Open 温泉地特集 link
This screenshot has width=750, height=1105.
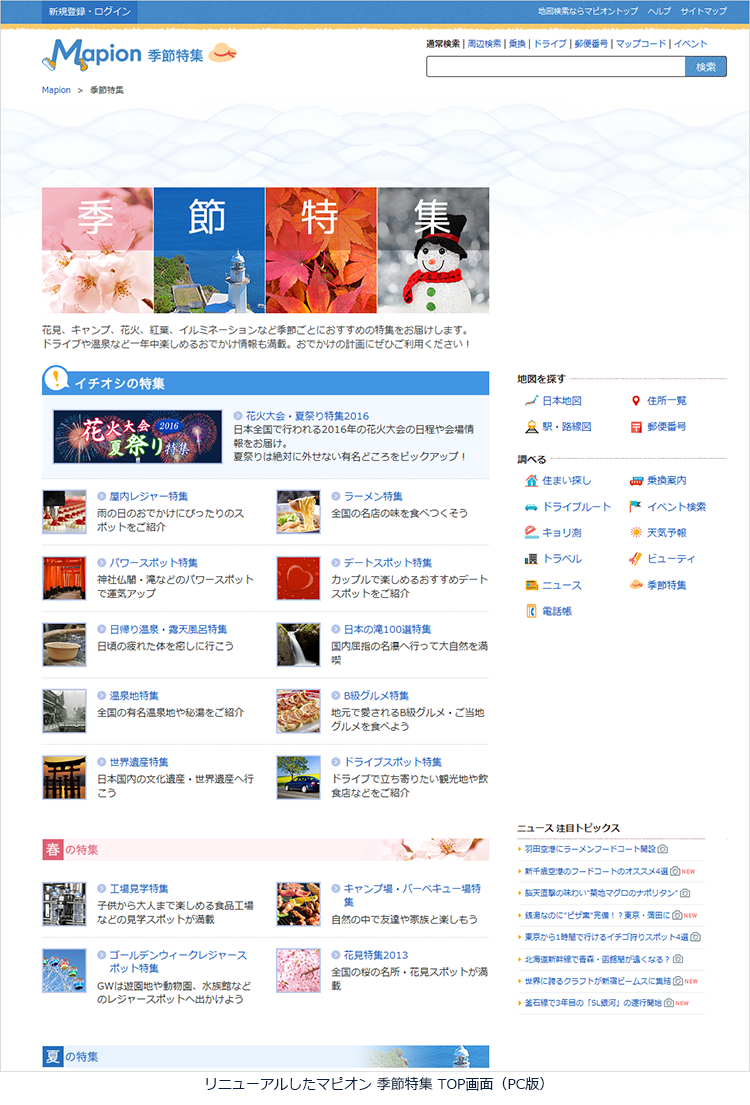point(134,696)
